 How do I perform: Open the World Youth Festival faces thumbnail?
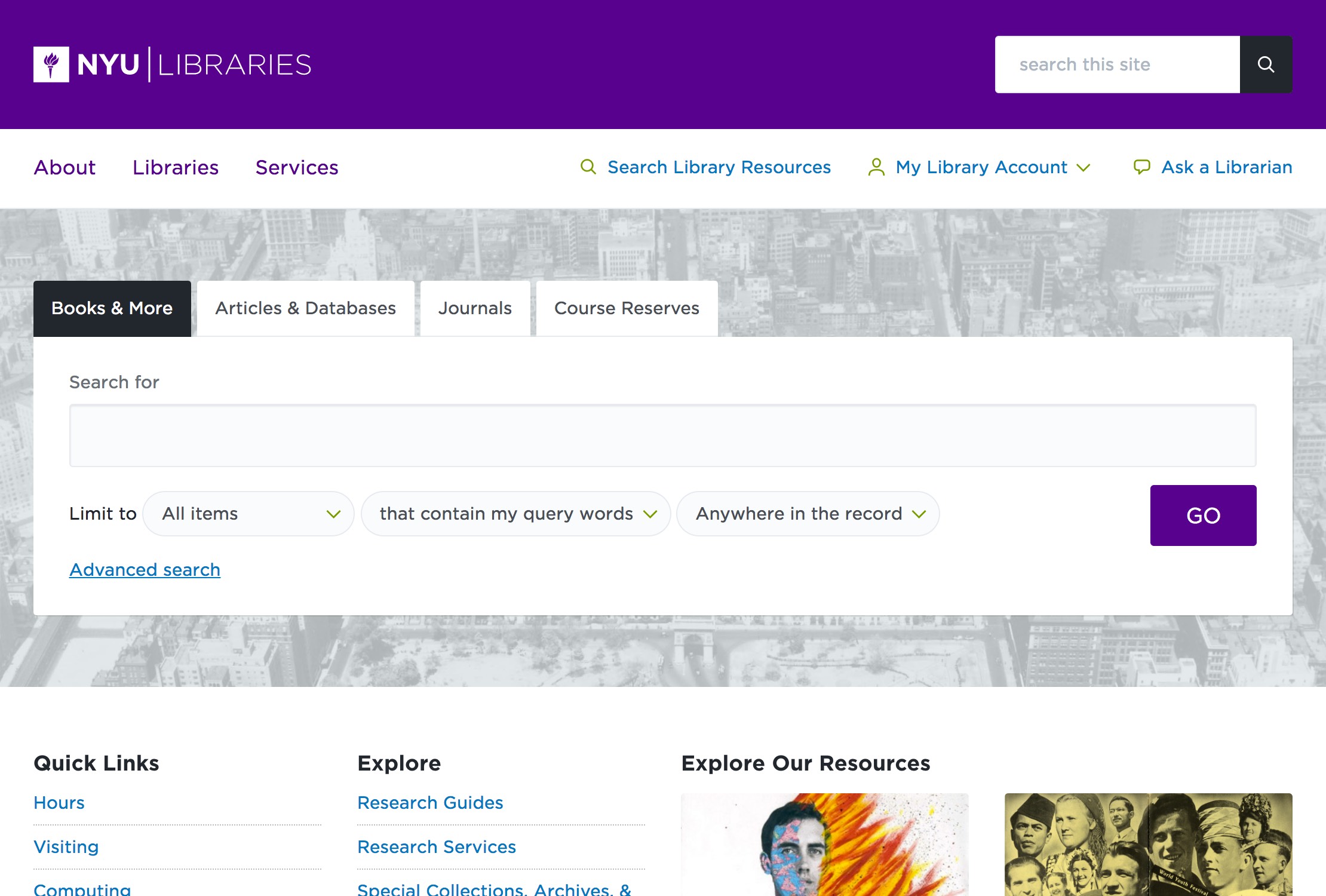click(x=1149, y=845)
